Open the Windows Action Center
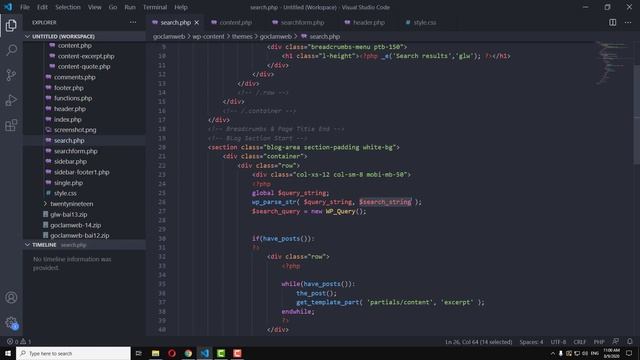 point(629,353)
